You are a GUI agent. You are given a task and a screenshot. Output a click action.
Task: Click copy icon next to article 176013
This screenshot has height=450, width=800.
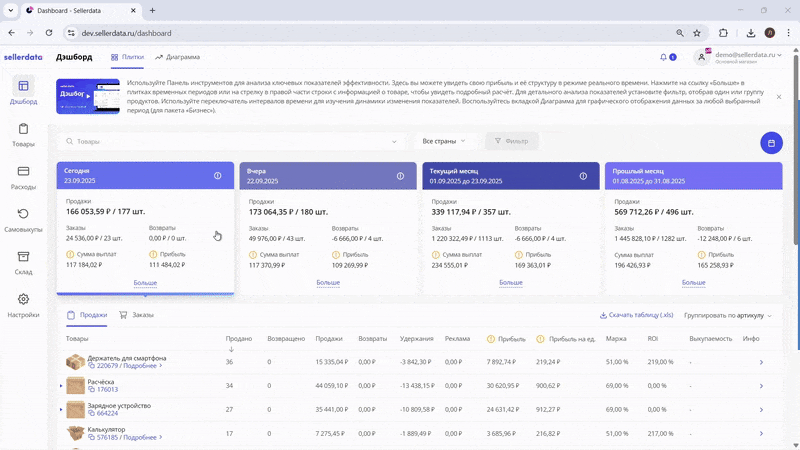coord(91,389)
